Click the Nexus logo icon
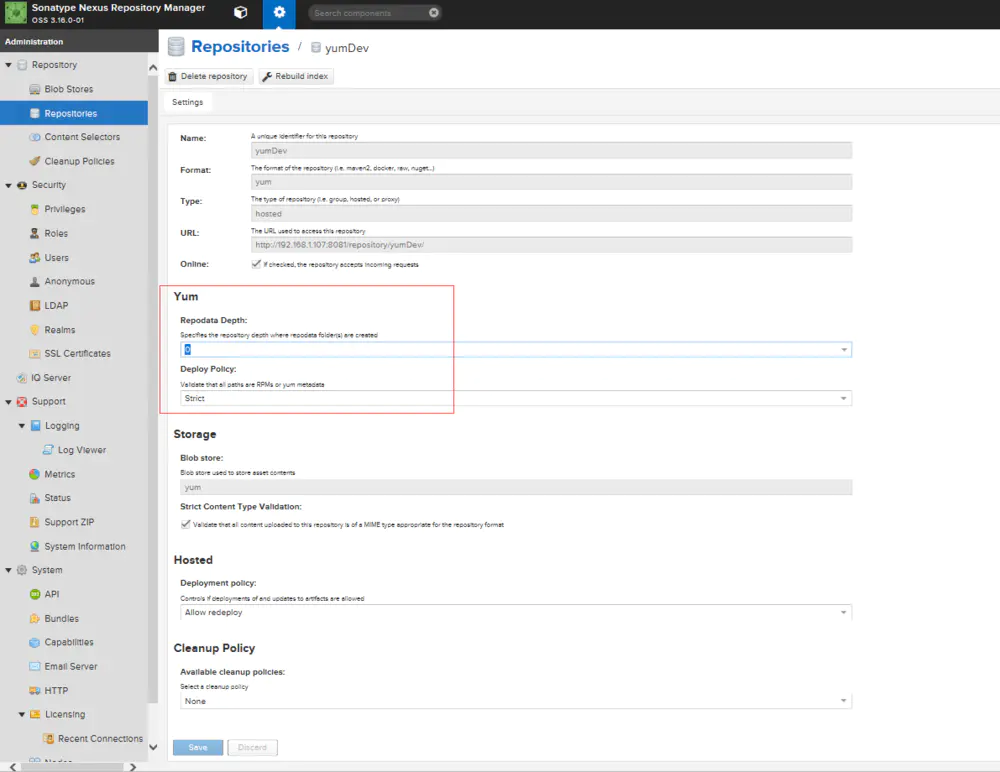Viewport: 1000px width, 772px height. (x=15, y=13)
